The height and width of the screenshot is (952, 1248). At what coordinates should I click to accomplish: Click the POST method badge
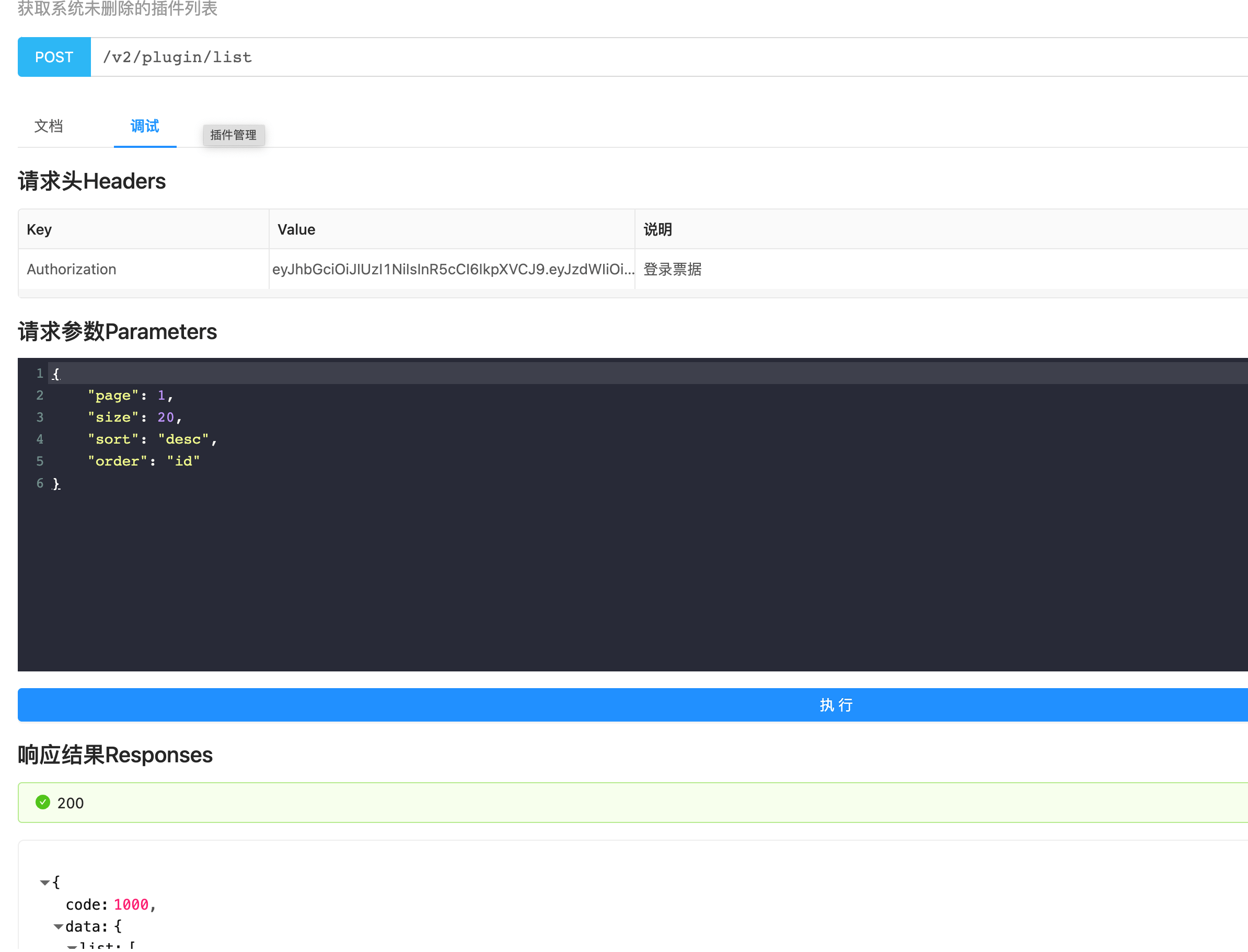tap(54, 57)
